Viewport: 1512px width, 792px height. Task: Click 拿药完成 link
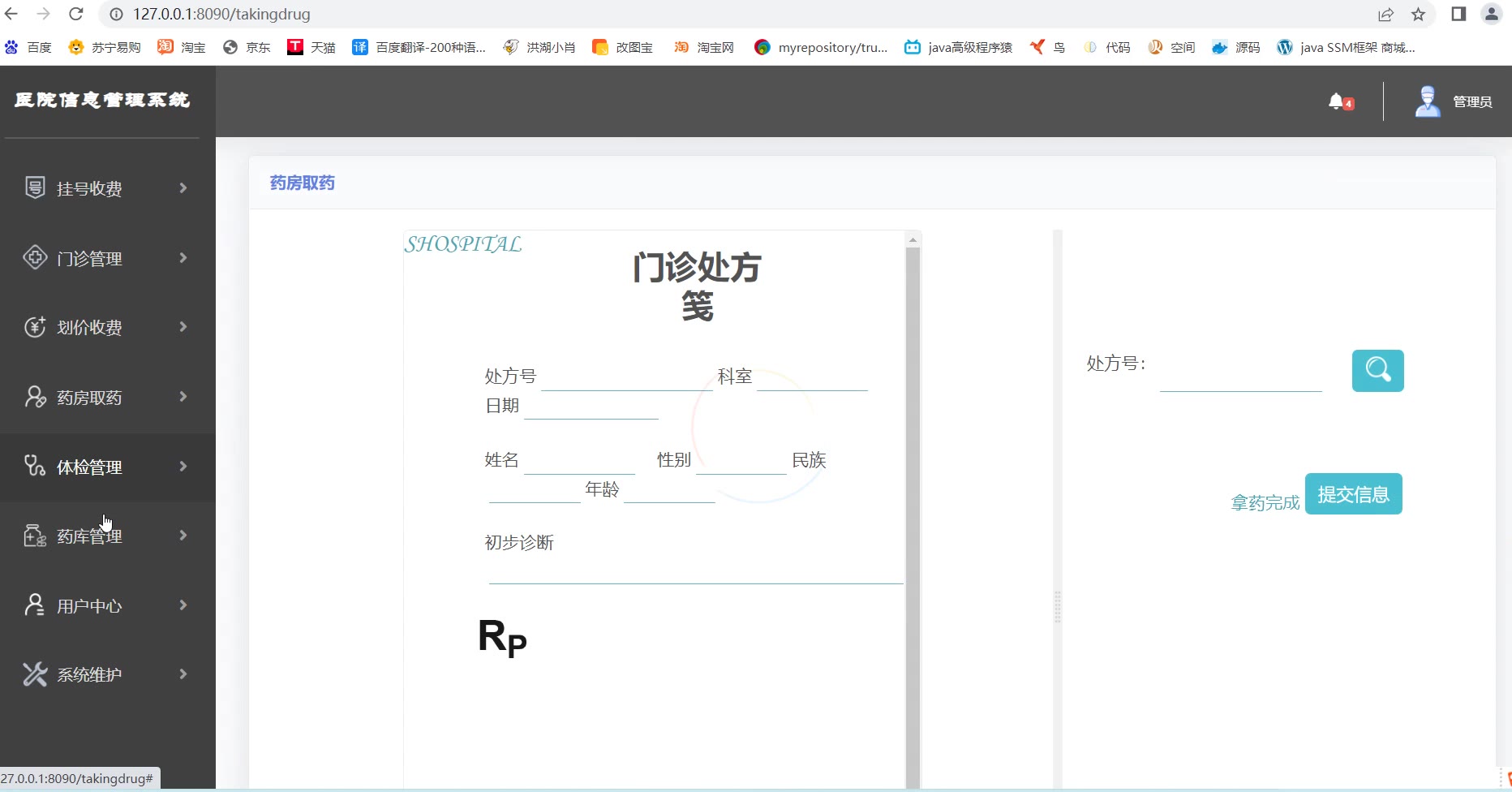(x=1265, y=503)
